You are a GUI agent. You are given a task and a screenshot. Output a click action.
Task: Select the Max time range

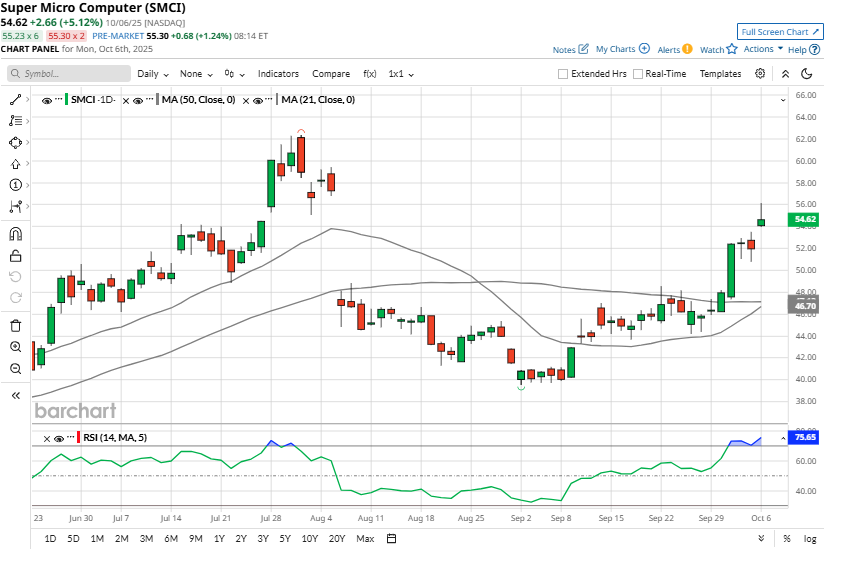coord(365,538)
